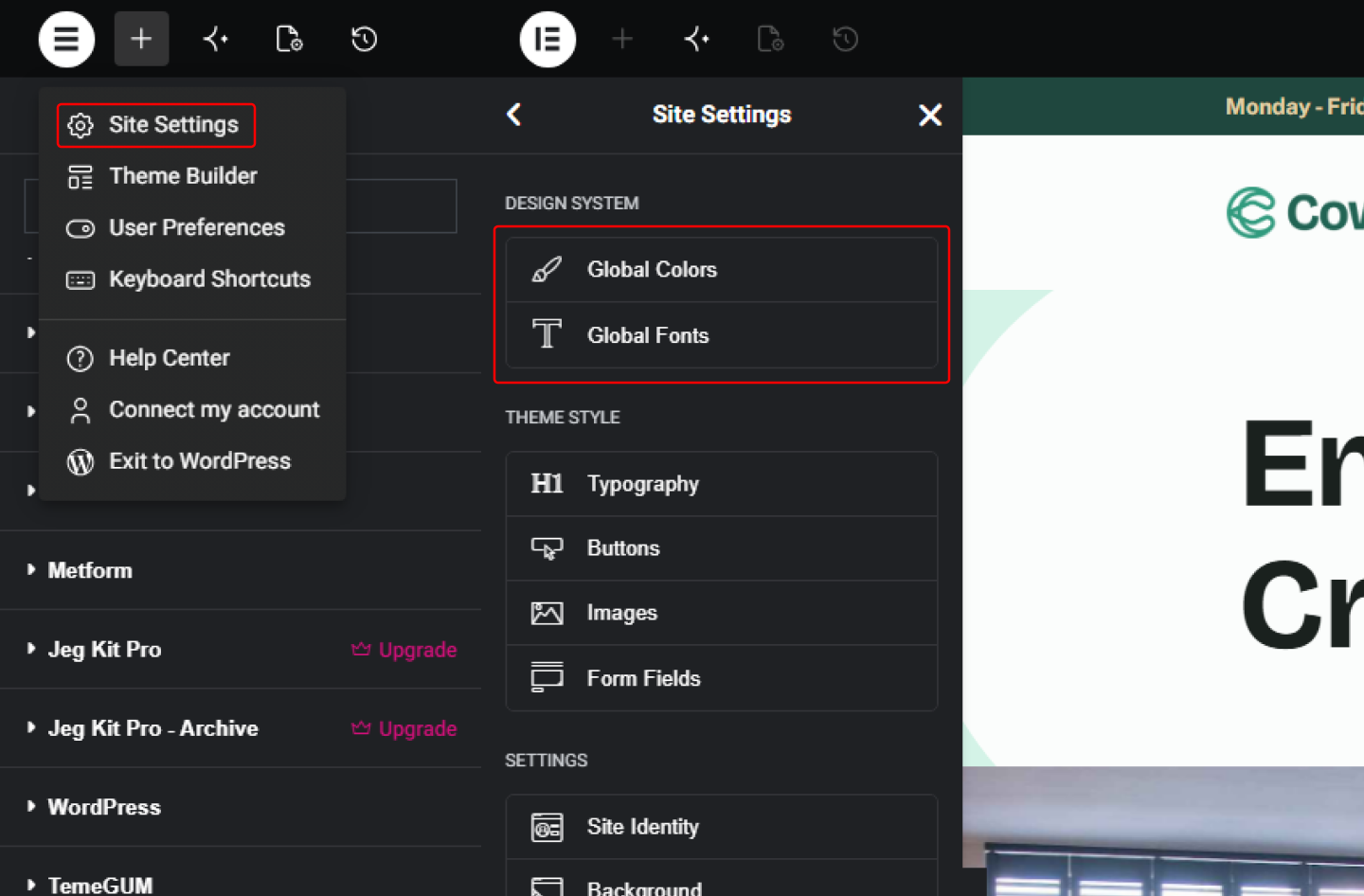Close the Site Settings panel with the X
Image resolution: width=1364 pixels, height=896 pixels.
click(x=930, y=115)
